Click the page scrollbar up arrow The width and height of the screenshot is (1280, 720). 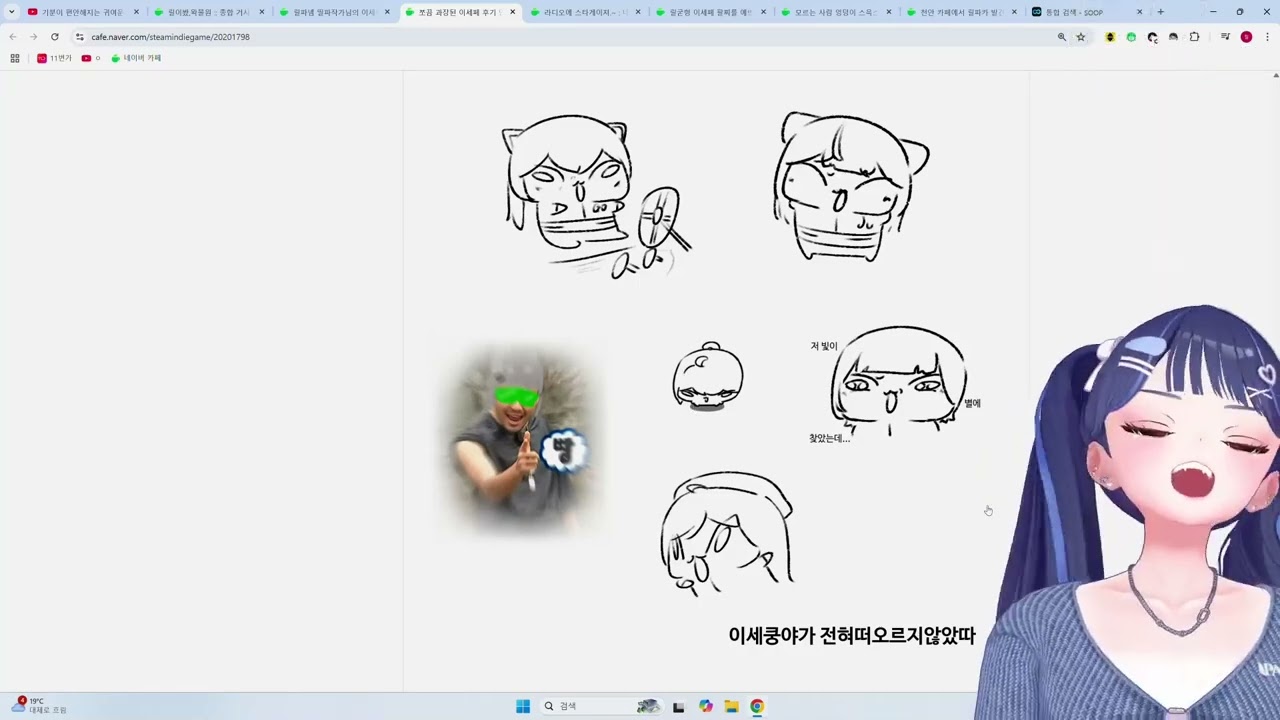(1275, 75)
